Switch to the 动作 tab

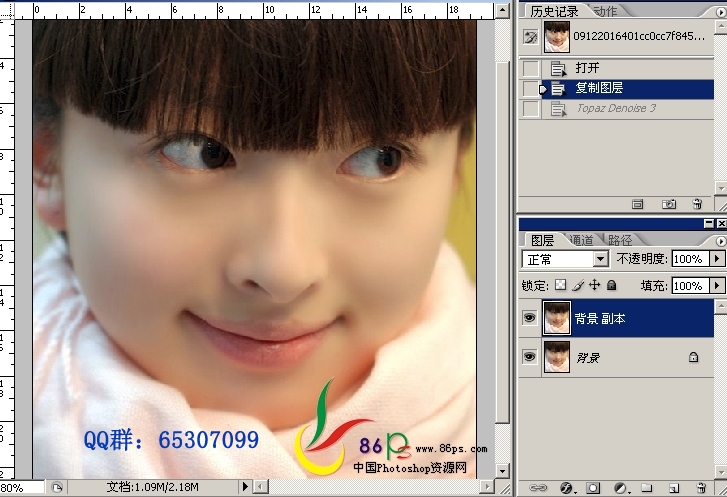click(606, 11)
